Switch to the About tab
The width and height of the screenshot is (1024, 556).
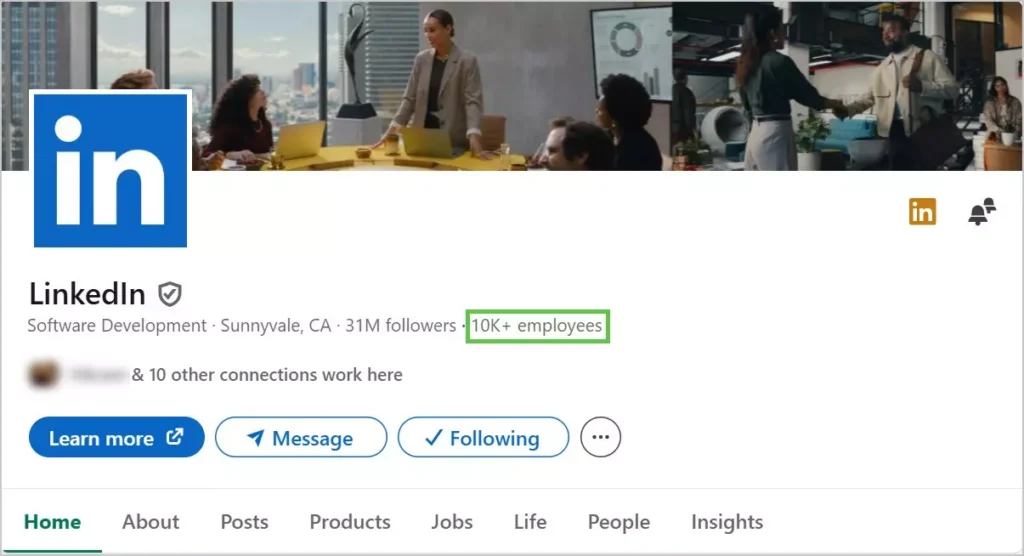pyautogui.click(x=151, y=522)
